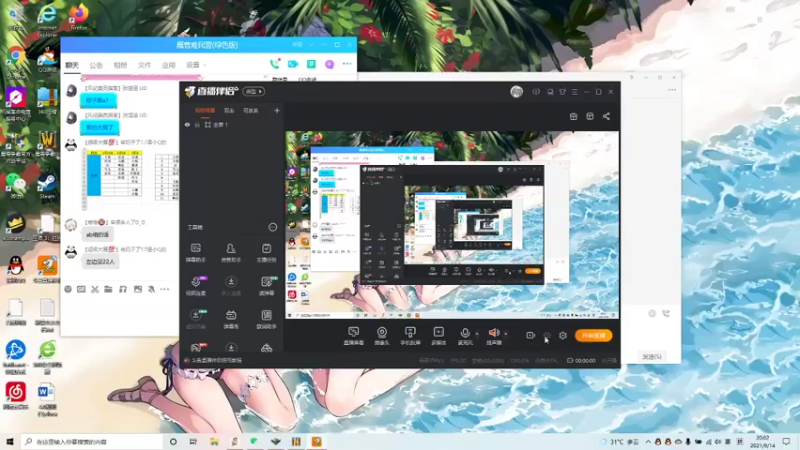Click the message icon next to the avatar
The image size is (800, 450).
(536, 92)
